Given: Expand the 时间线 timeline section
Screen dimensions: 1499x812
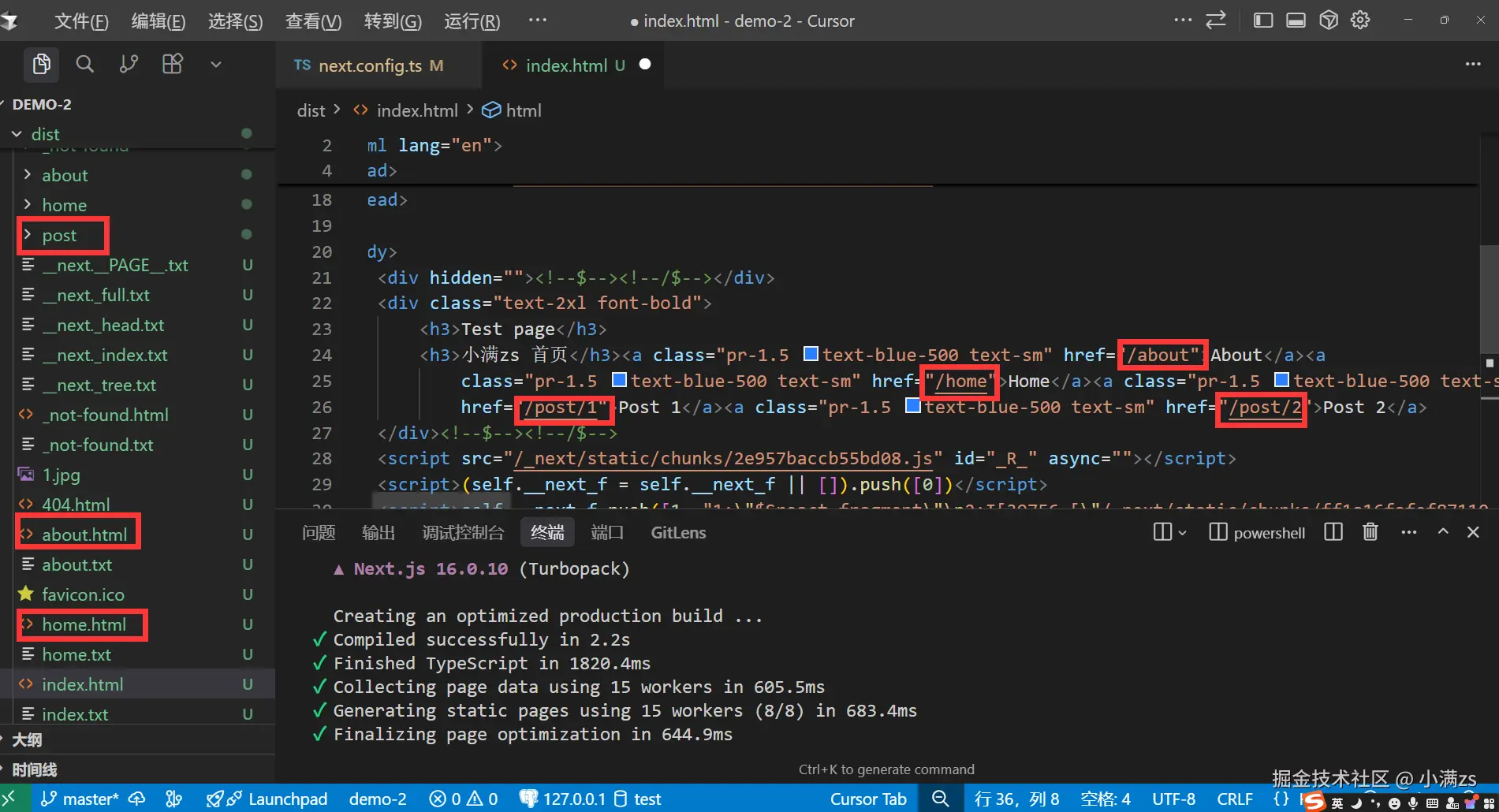Looking at the screenshot, I should (x=34, y=769).
